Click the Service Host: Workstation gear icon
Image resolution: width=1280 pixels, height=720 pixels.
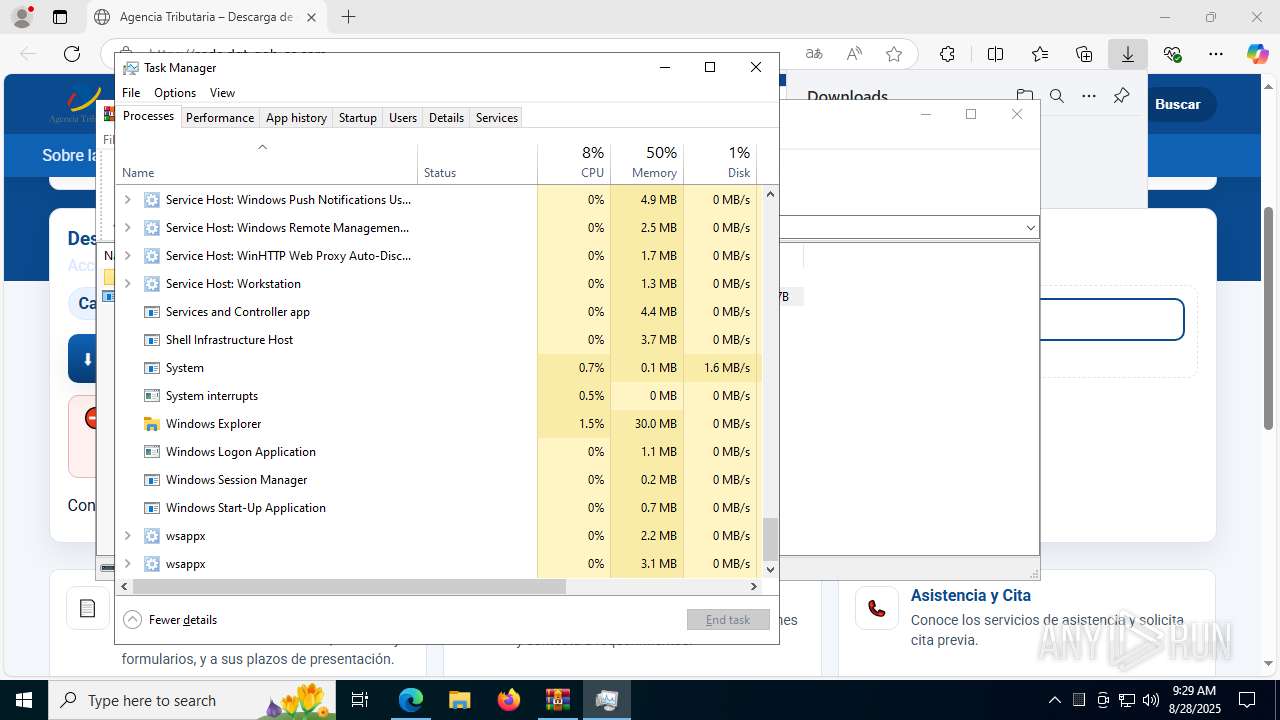[152, 284]
